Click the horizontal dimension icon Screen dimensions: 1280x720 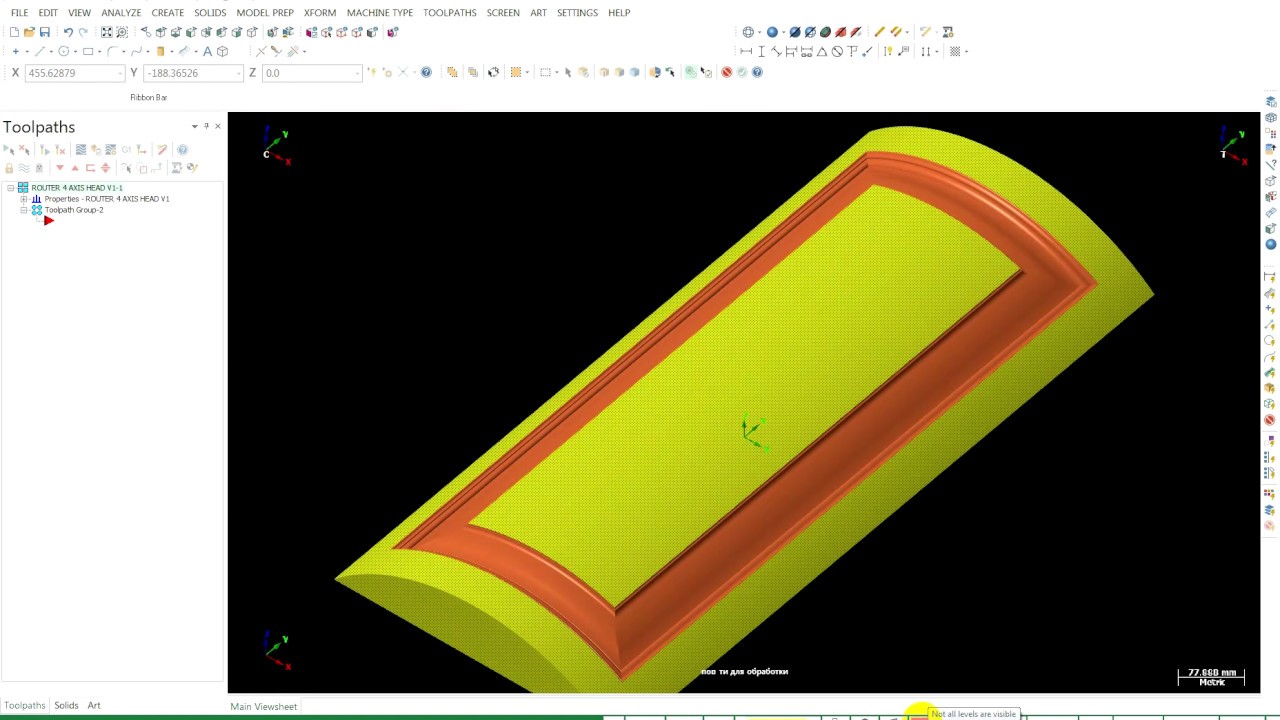click(x=746, y=51)
